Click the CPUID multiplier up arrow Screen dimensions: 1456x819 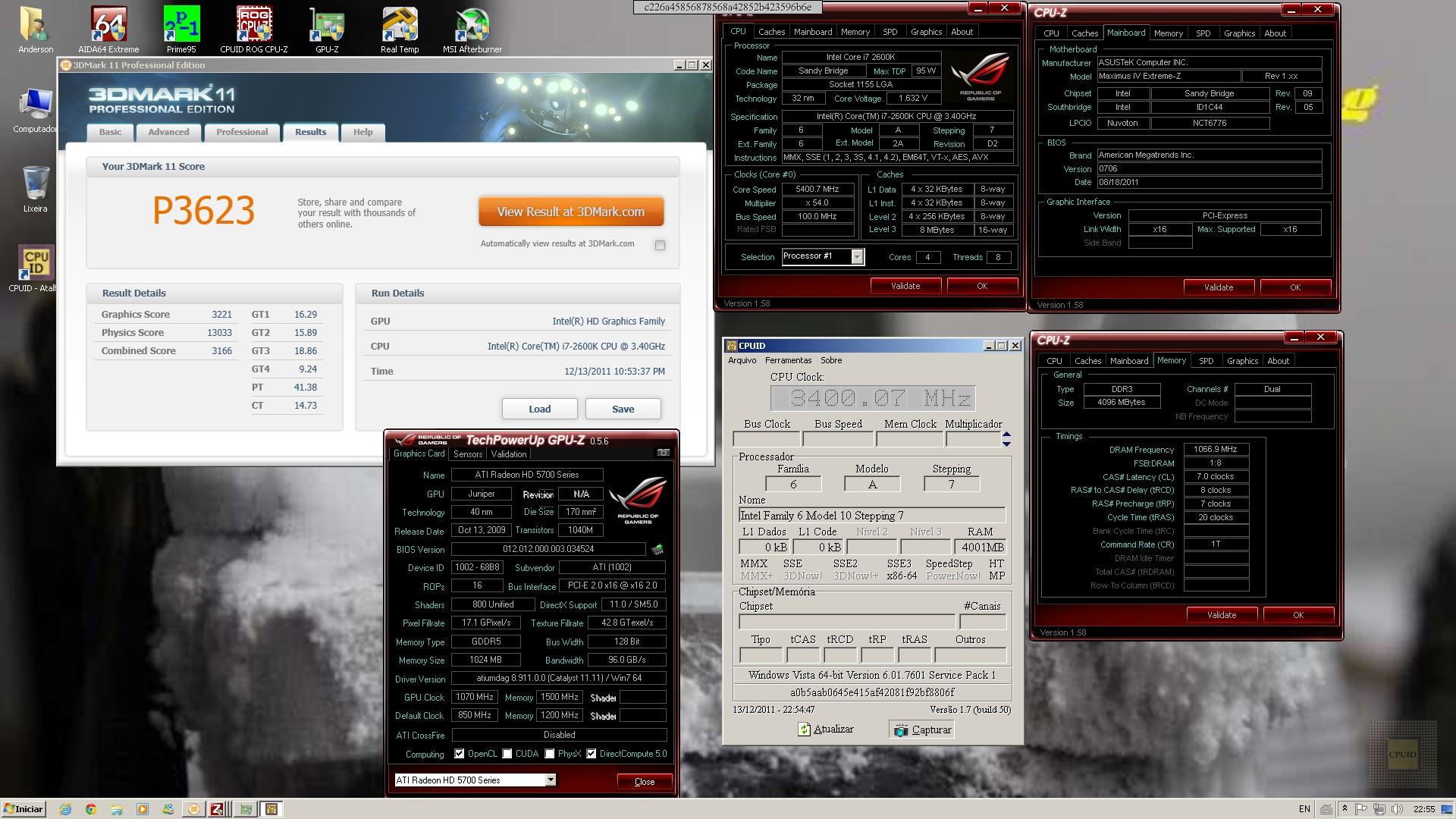click(x=1006, y=435)
